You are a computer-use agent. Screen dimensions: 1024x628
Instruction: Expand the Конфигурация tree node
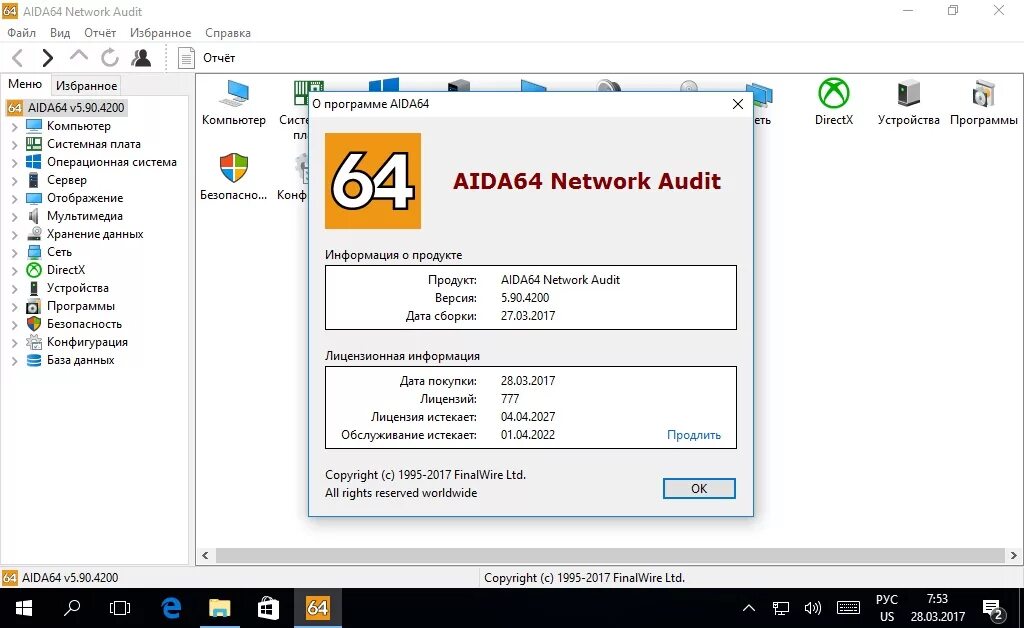pyautogui.click(x=14, y=343)
